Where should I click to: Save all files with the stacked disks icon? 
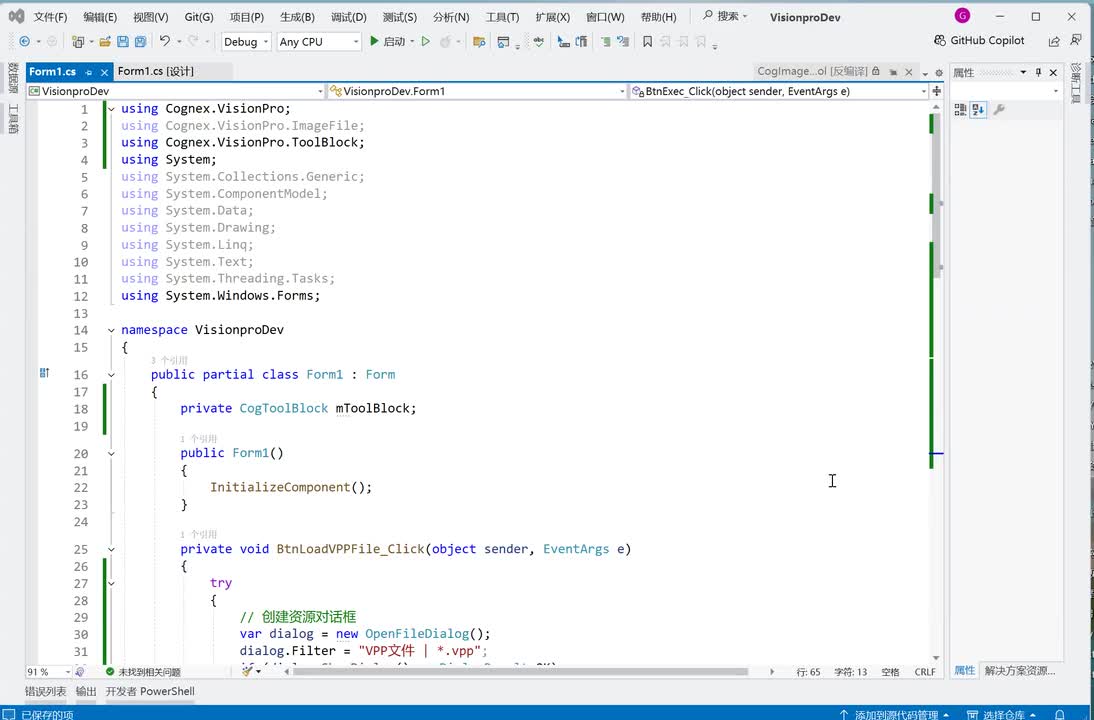pos(140,42)
